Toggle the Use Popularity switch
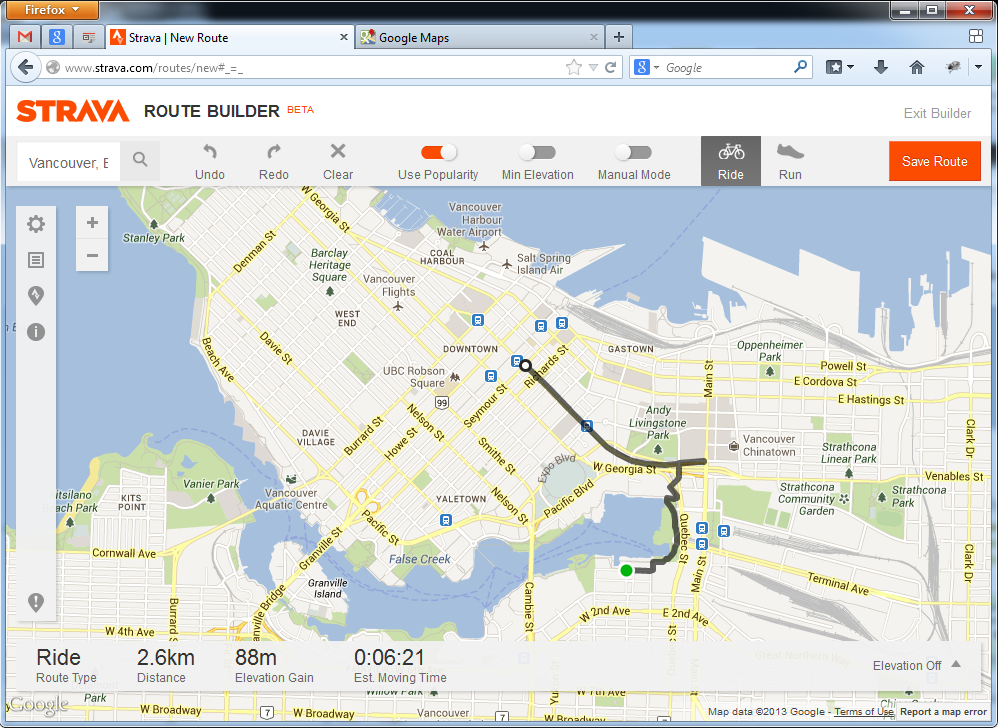This screenshot has width=998, height=728. coord(438,152)
